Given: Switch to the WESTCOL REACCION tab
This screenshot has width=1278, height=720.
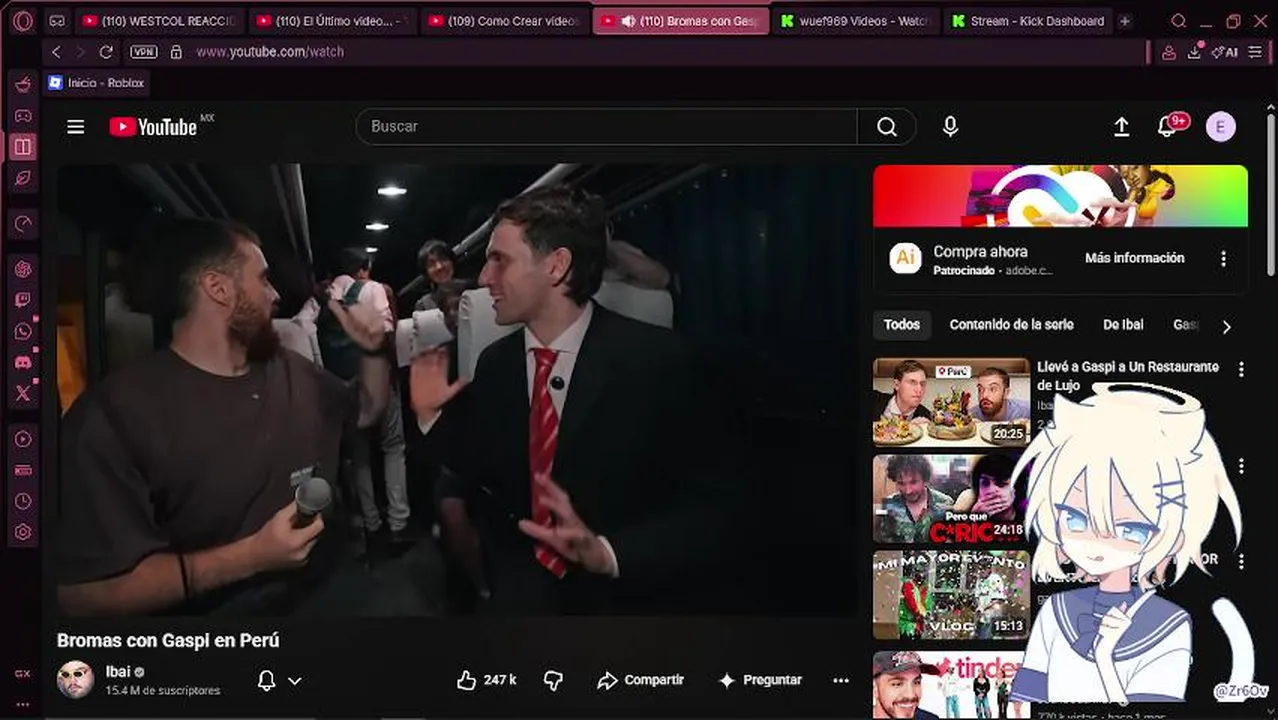Looking at the screenshot, I should [x=160, y=21].
